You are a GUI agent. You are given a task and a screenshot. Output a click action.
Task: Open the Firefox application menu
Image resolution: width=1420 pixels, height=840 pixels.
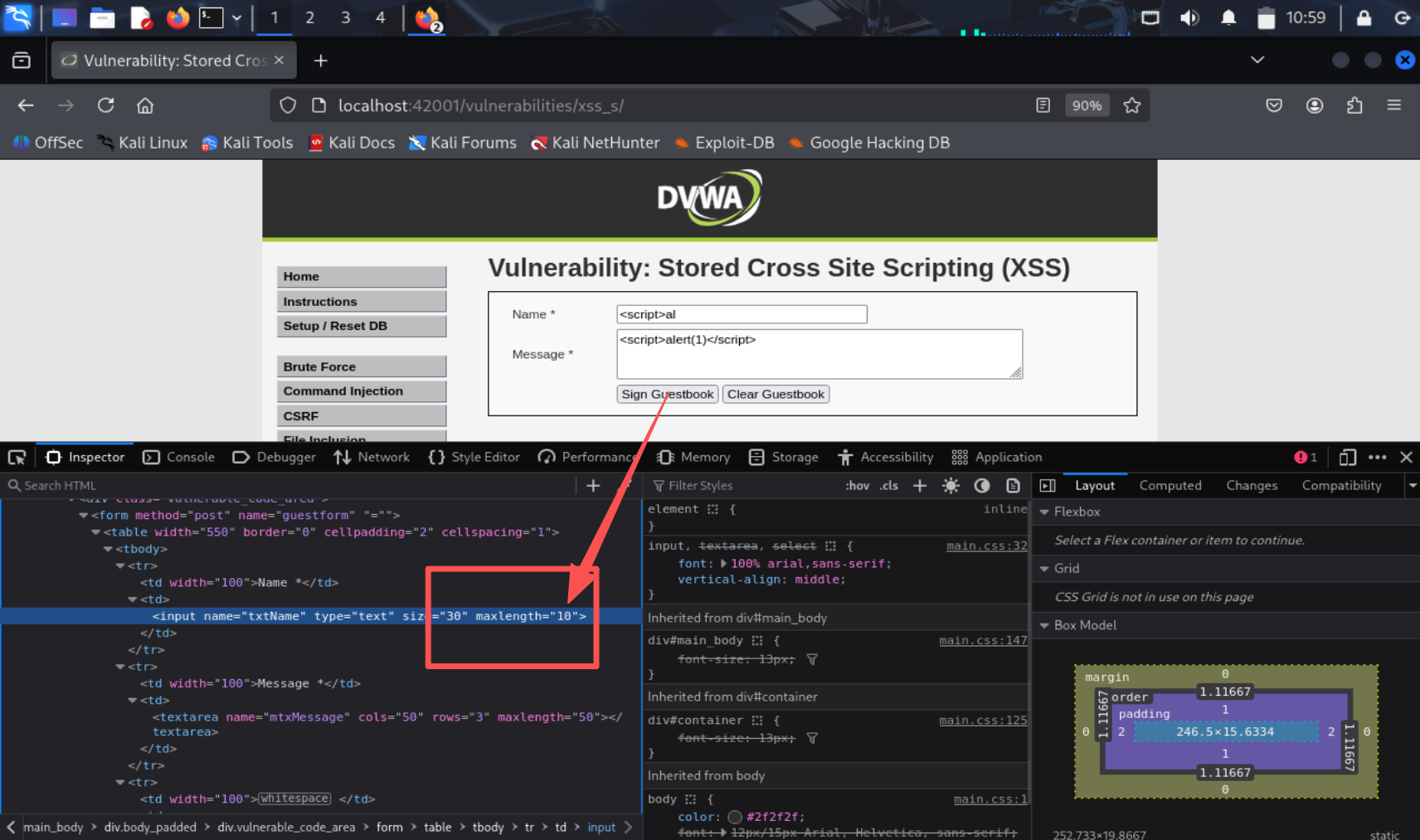click(1394, 105)
